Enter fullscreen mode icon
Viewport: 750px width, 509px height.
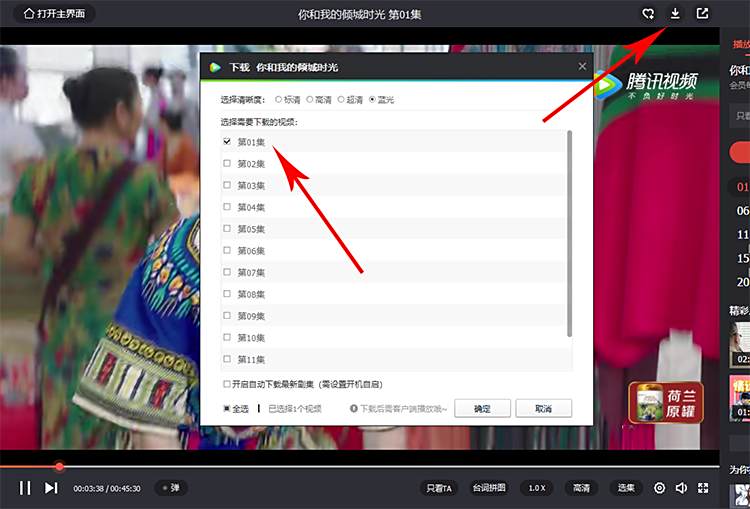(x=703, y=488)
